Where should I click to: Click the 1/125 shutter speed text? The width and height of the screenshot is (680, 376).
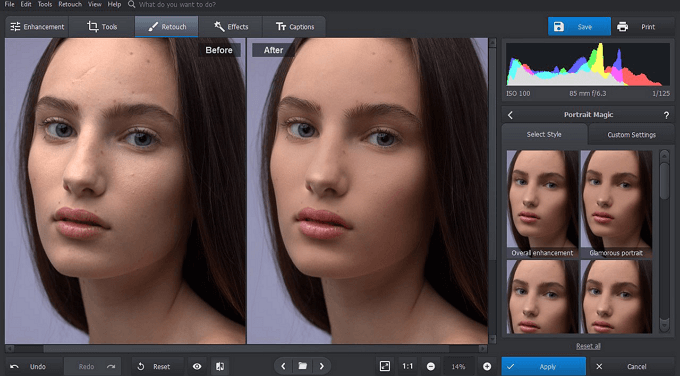(661, 93)
